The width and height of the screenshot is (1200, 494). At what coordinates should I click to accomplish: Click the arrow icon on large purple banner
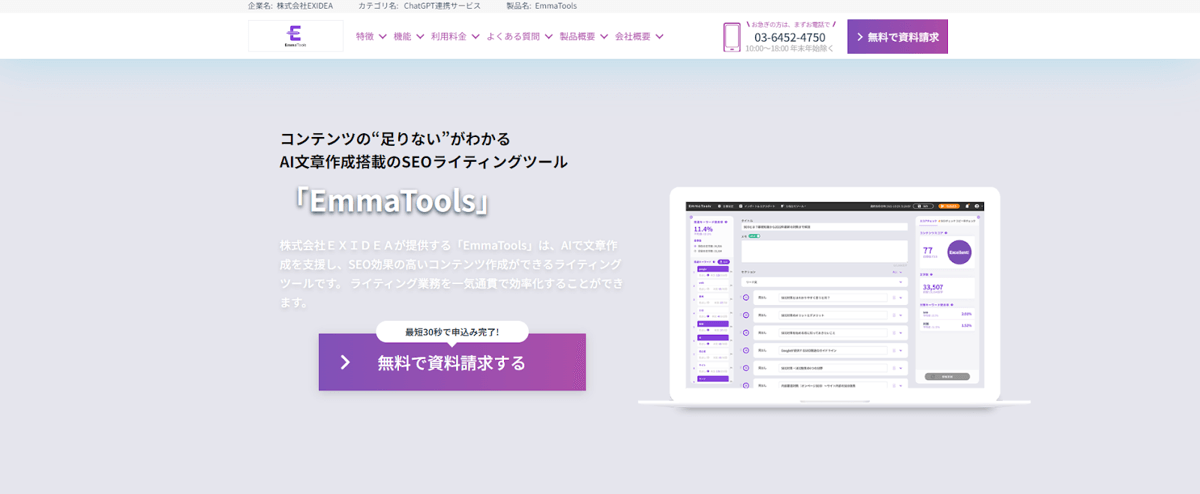pos(345,362)
